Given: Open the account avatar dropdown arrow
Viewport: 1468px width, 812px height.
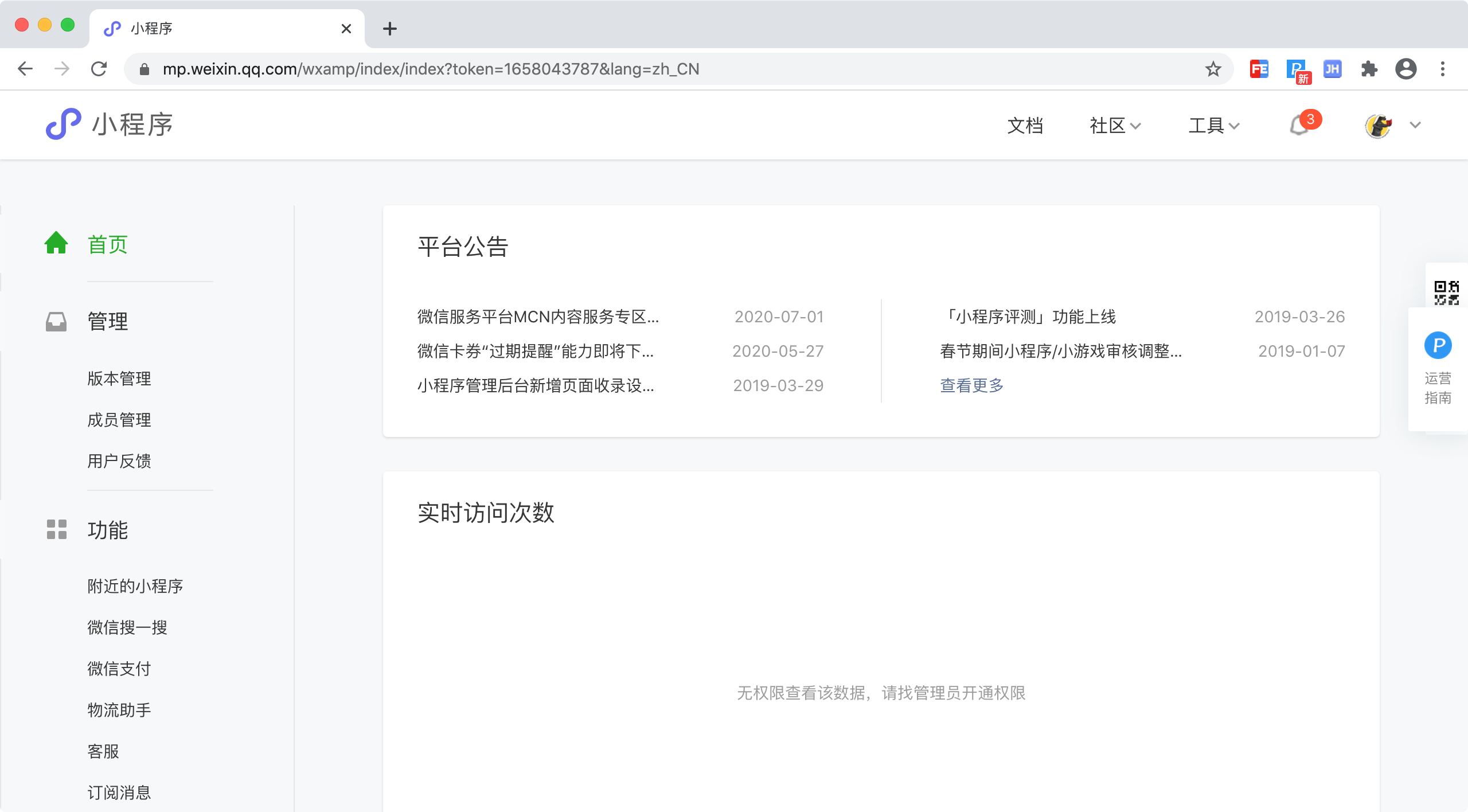Looking at the screenshot, I should [1415, 125].
